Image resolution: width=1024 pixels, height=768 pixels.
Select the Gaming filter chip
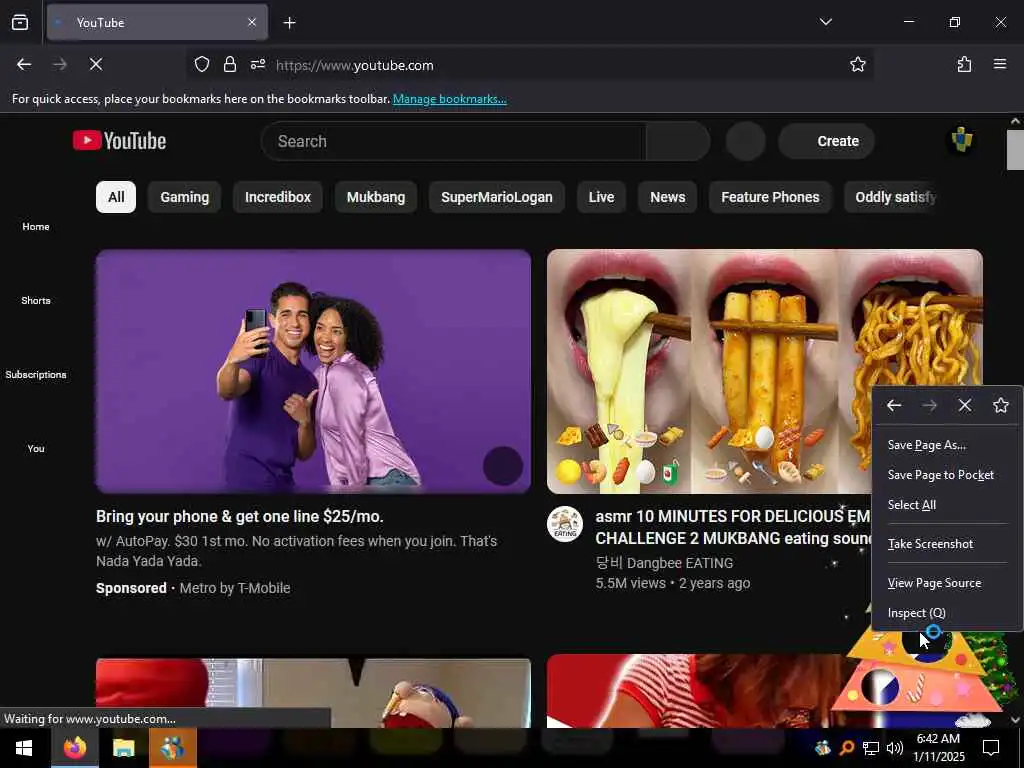[185, 197]
